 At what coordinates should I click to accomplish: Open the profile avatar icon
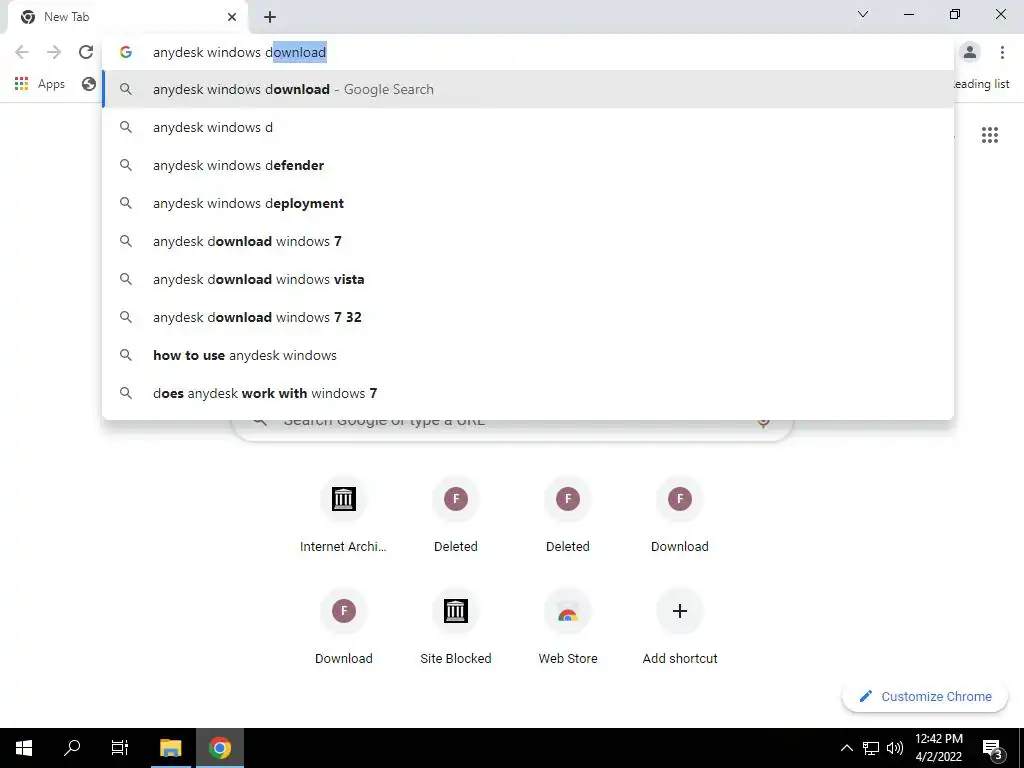(970, 52)
